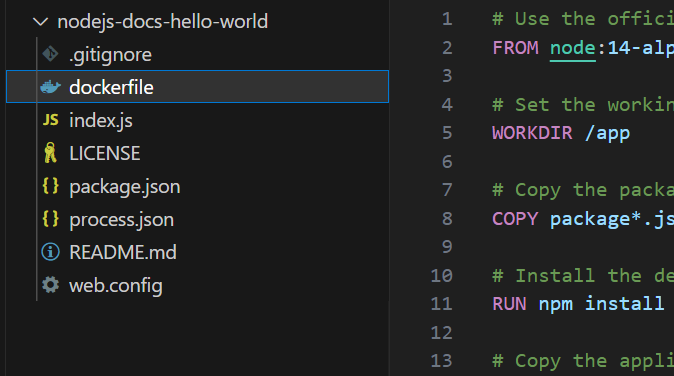The image size is (674, 376).
Task: Click the RUN keyword on line 11
Action: point(509,304)
